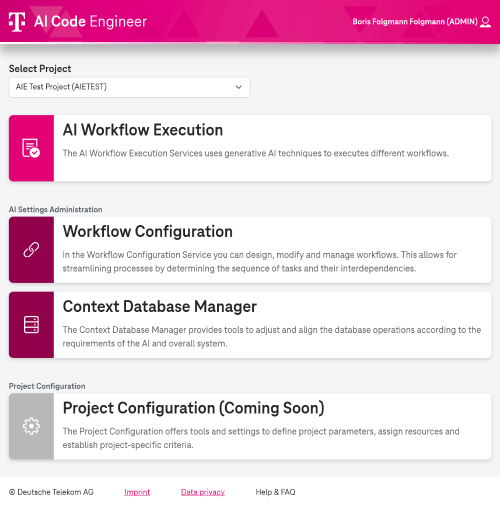This screenshot has width=500, height=508.
Task: Click the Project Configuration gear icon
Action: pyautogui.click(x=31, y=426)
